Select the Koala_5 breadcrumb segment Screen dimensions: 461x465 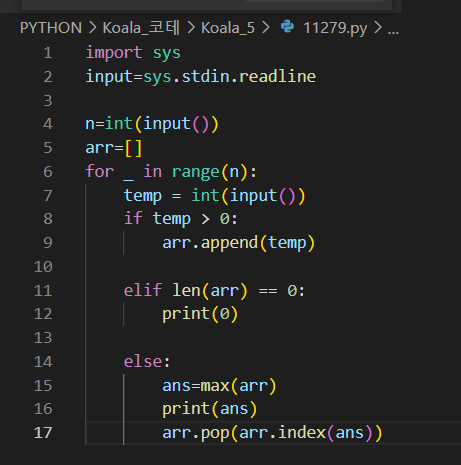[x=228, y=28]
